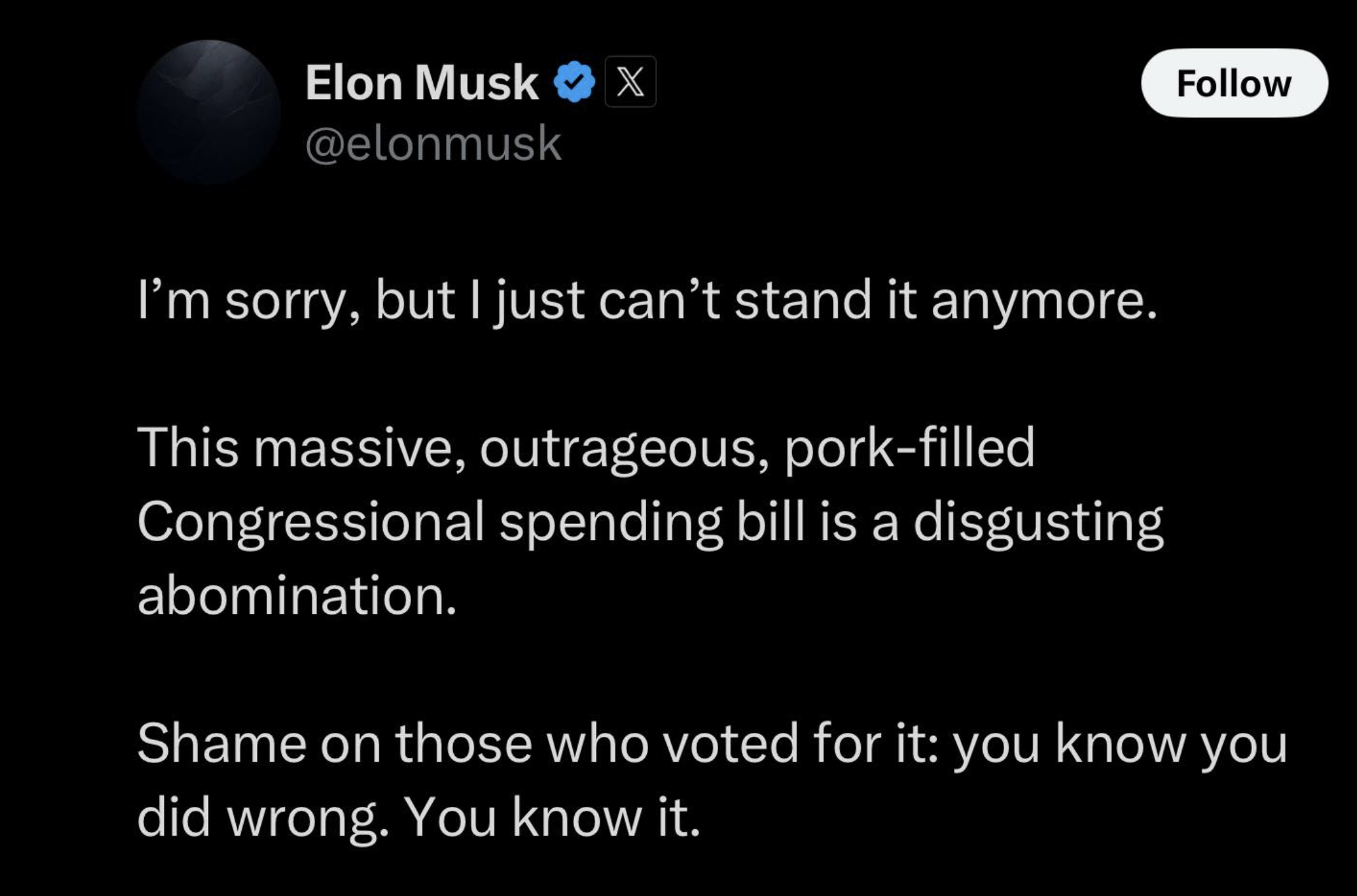Open Elon Musk's dark profile avatar

209,111
